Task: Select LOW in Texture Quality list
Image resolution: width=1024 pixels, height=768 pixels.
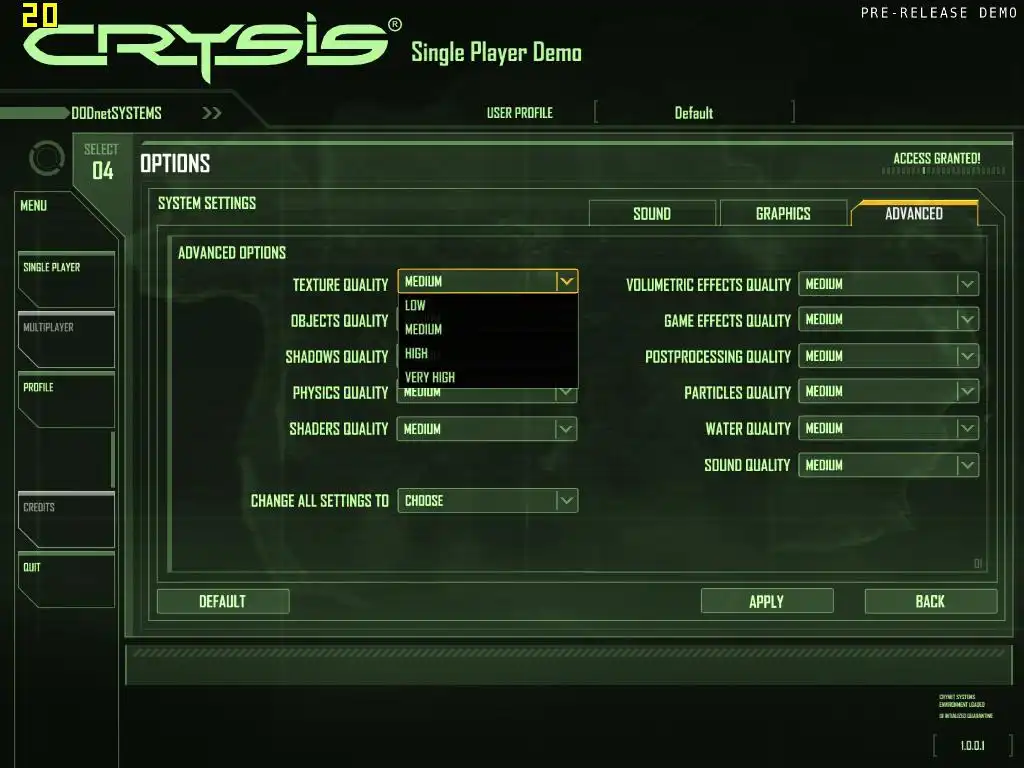Action: [487, 305]
